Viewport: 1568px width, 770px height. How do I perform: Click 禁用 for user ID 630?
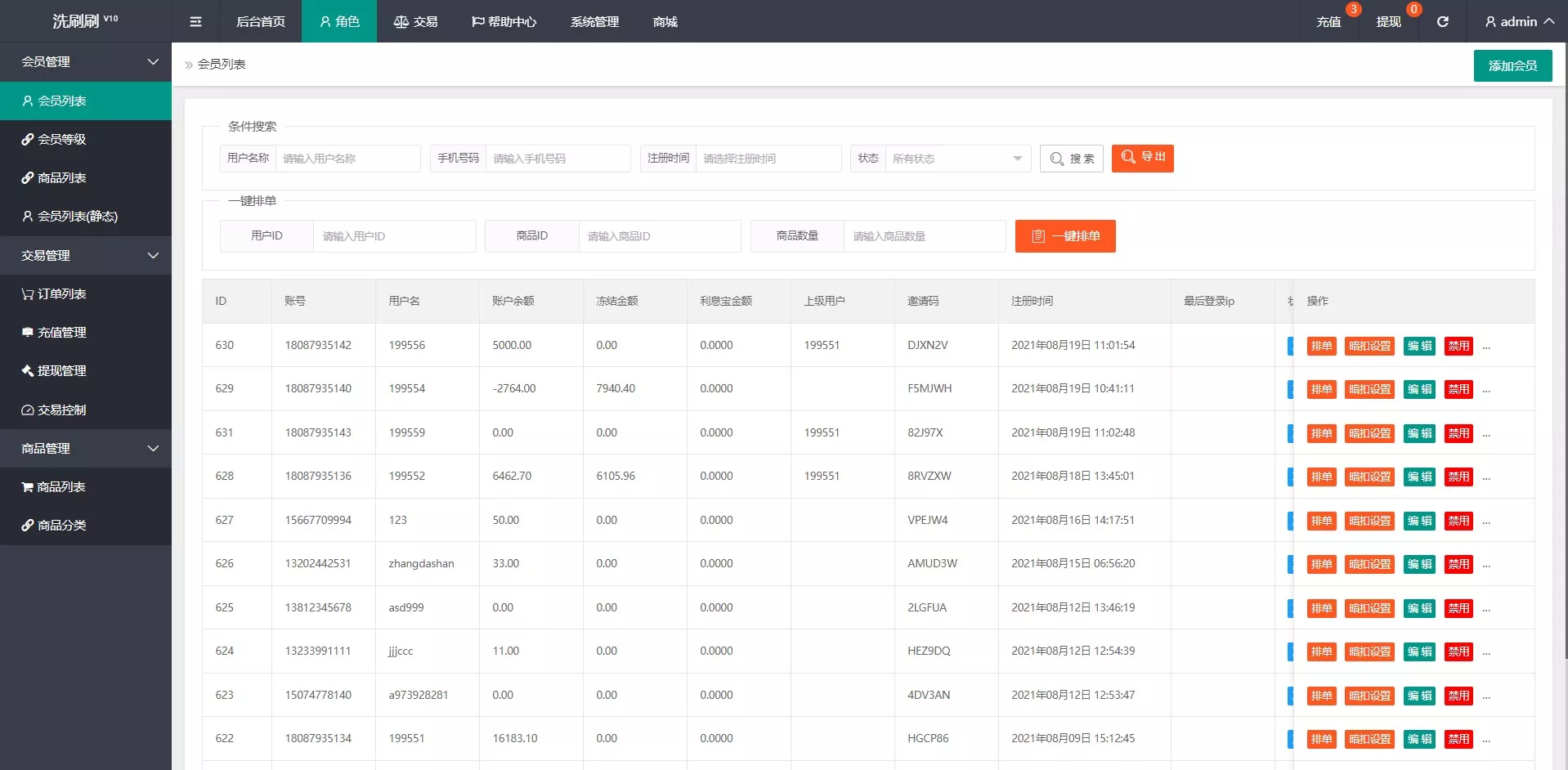click(x=1458, y=346)
